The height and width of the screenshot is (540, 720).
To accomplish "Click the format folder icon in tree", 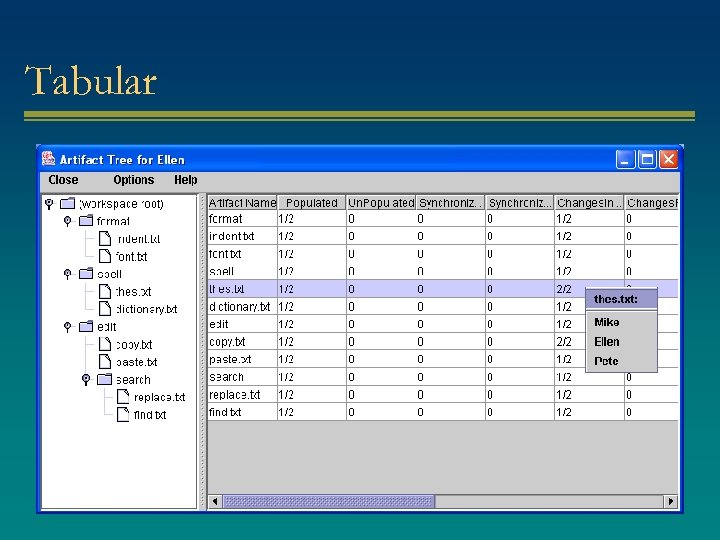I will [x=86, y=221].
